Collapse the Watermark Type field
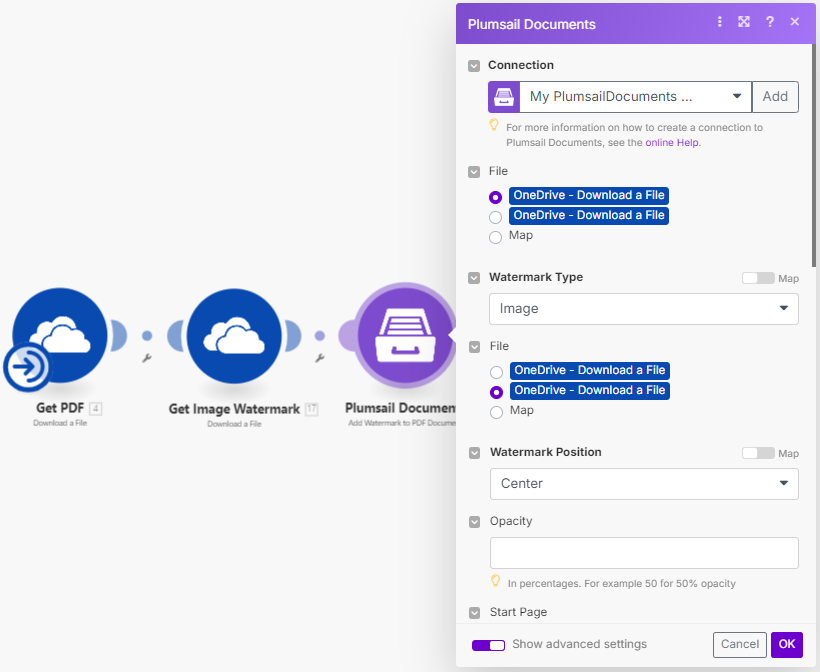 click(474, 278)
